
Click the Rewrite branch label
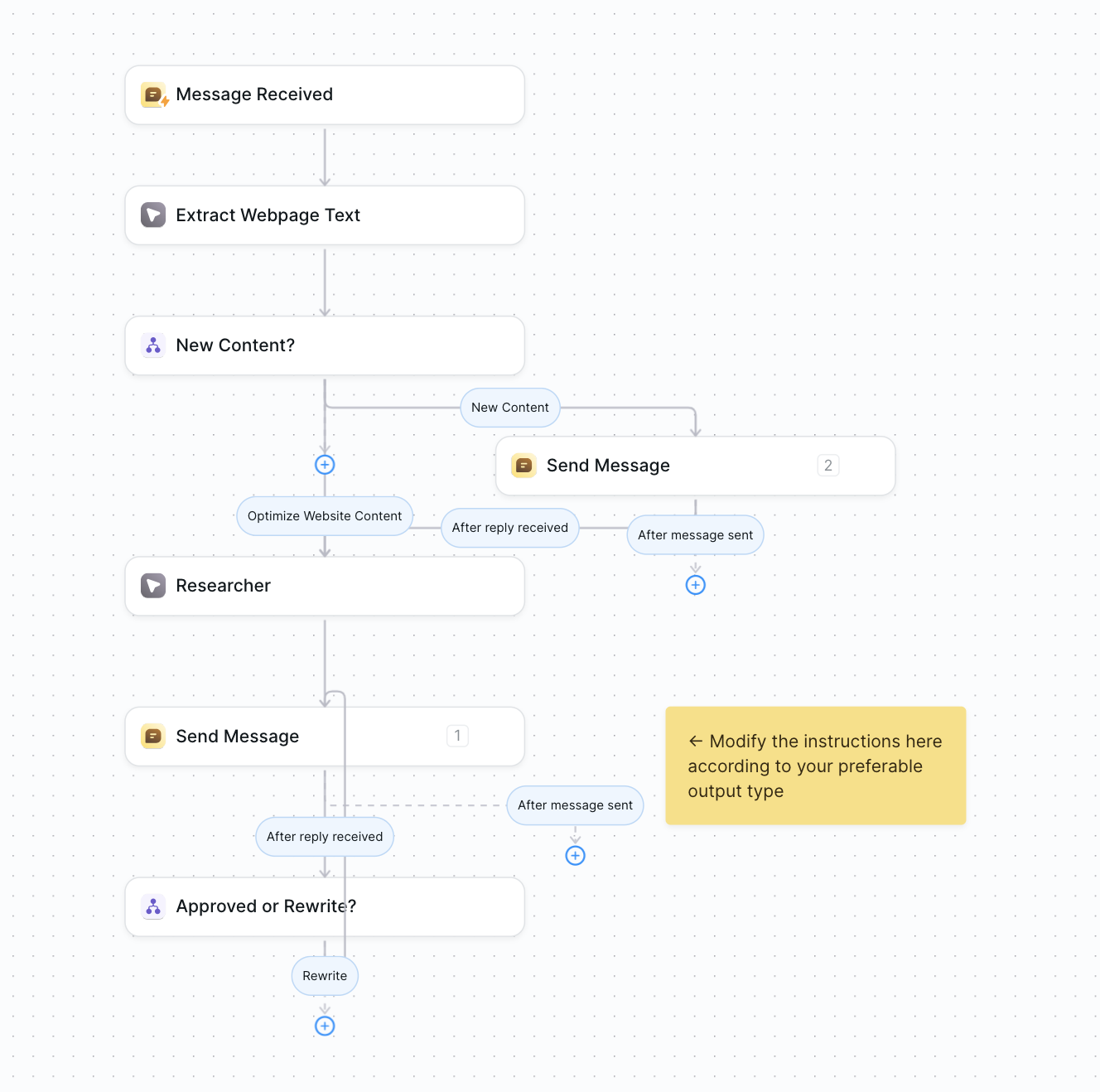point(325,975)
